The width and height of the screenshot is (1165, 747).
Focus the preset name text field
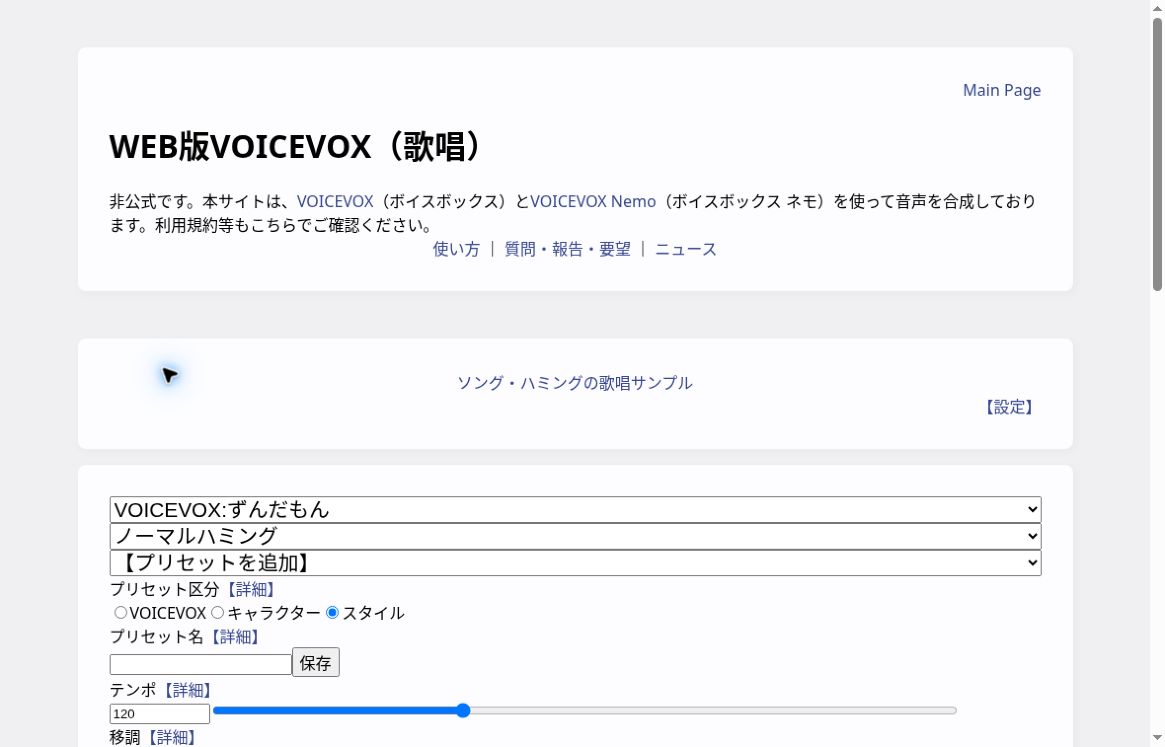point(201,664)
